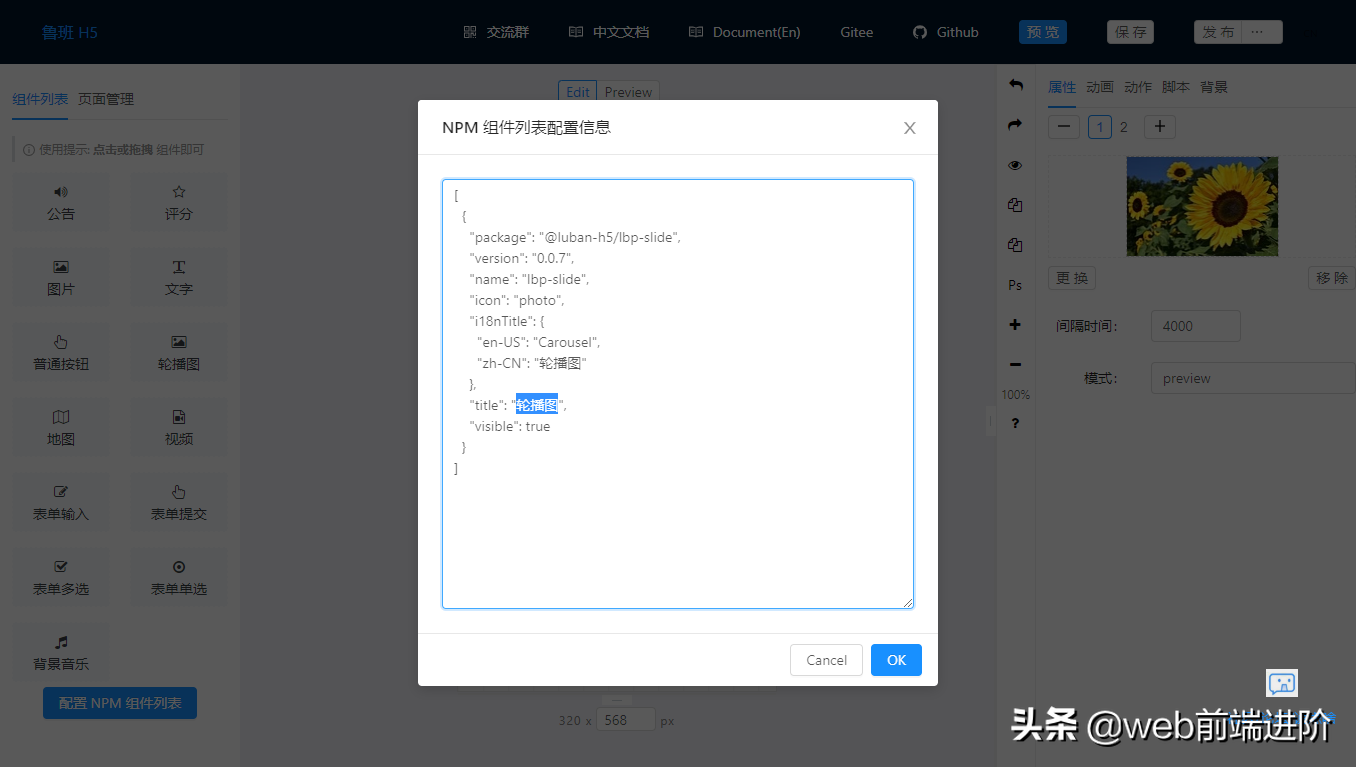Switch to the 动画 animation tab
1356x767 pixels.
[x=1100, y=87]
